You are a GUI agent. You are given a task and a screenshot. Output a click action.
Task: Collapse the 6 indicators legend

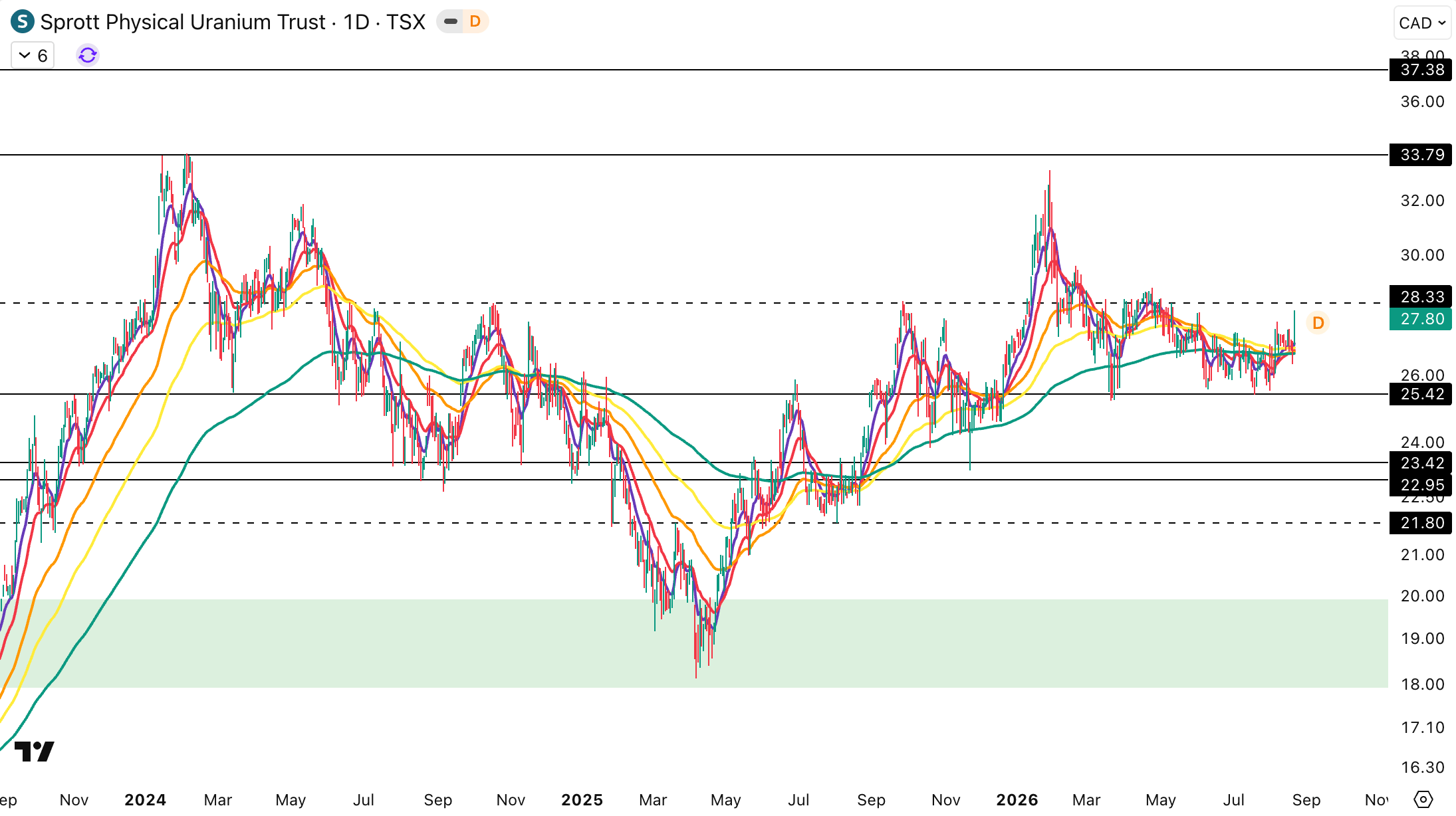coord(33,55)
